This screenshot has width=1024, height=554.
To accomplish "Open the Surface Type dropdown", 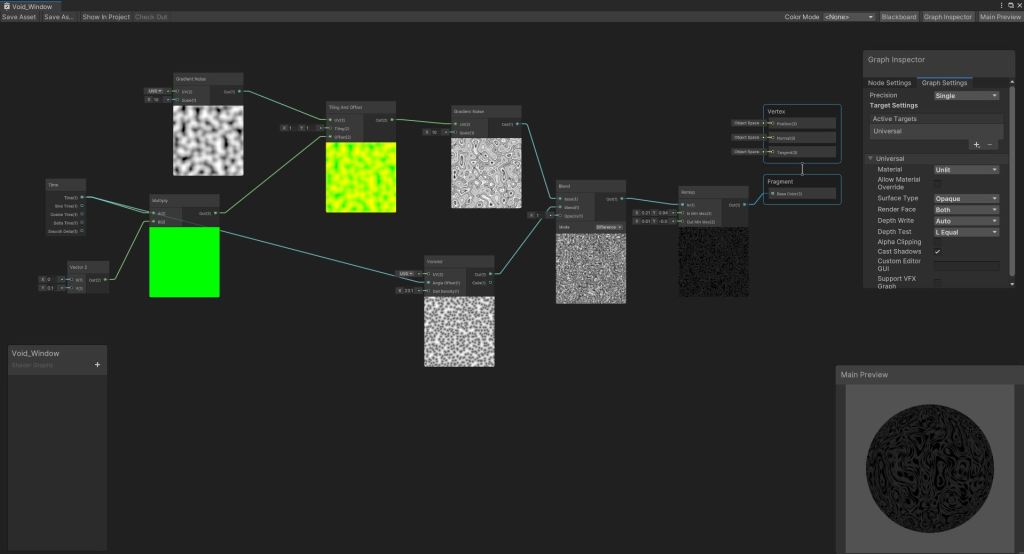I will pos(966,198).
